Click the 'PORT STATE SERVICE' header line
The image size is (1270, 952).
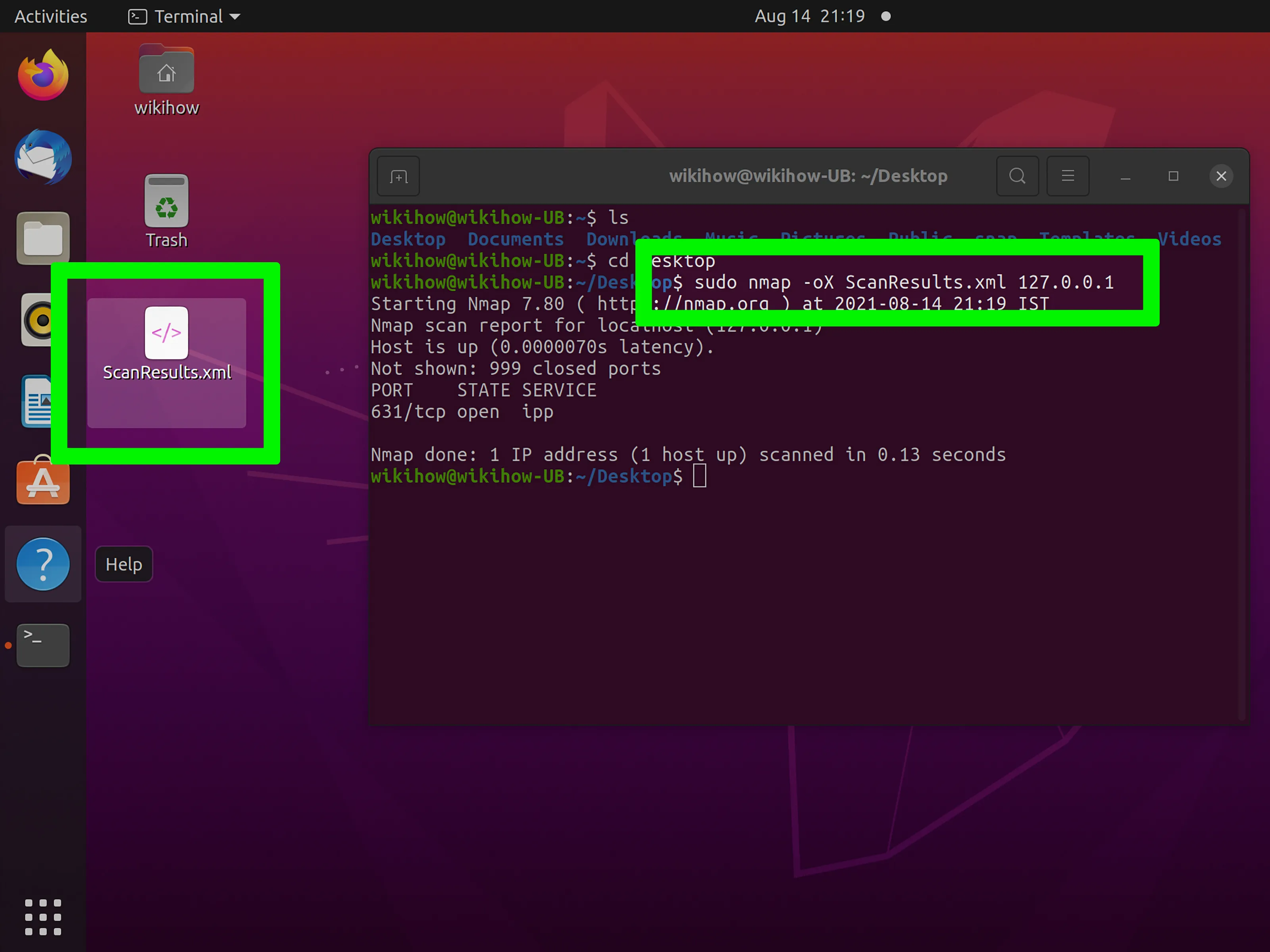483,390
